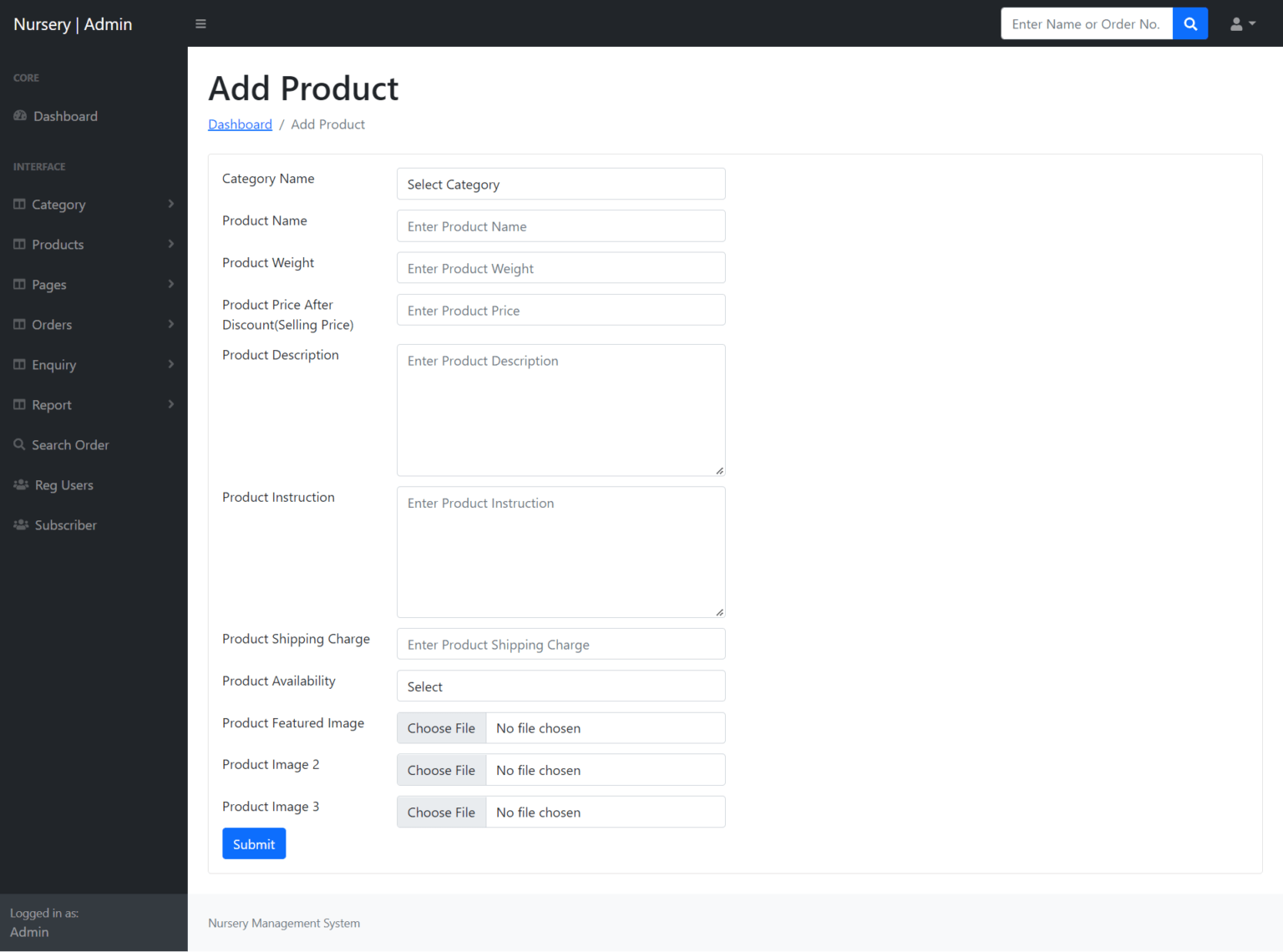Open the Select Category dropdown
The image size is (1283, 952).
(560, 185)
